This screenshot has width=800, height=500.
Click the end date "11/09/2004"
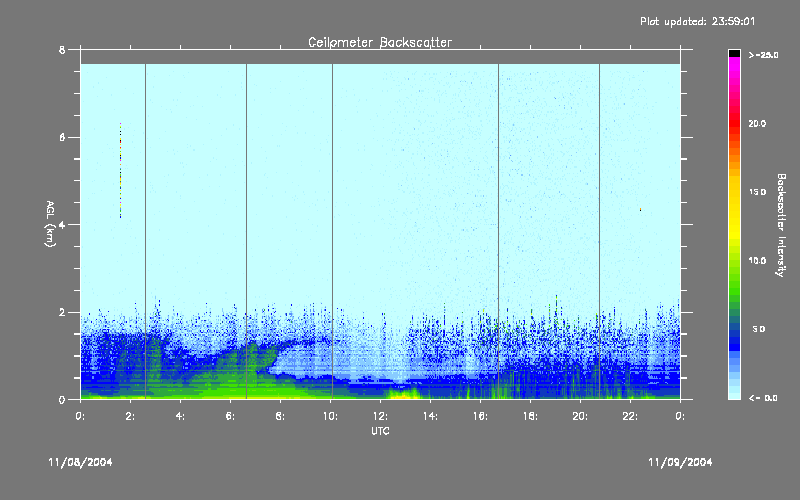coord(680,462)
